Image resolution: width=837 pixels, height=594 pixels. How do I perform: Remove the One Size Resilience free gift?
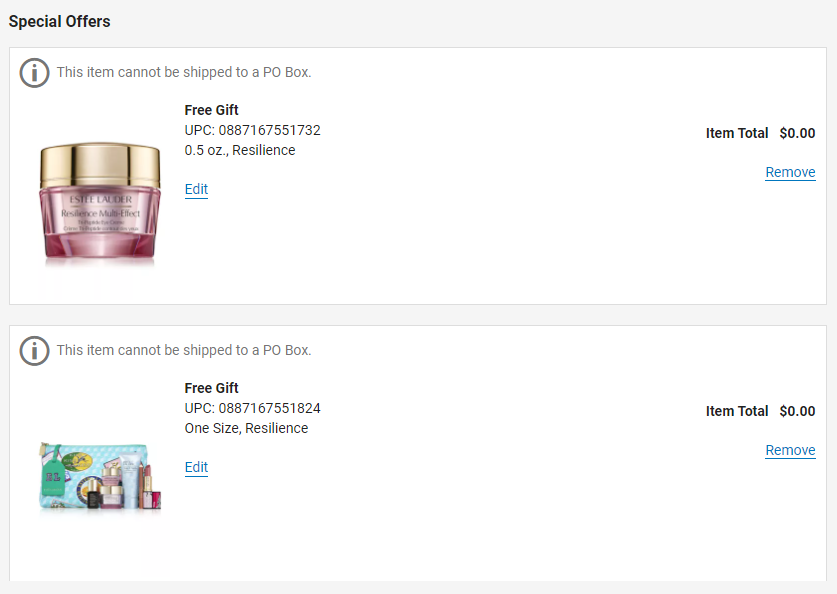coord(790,450)
